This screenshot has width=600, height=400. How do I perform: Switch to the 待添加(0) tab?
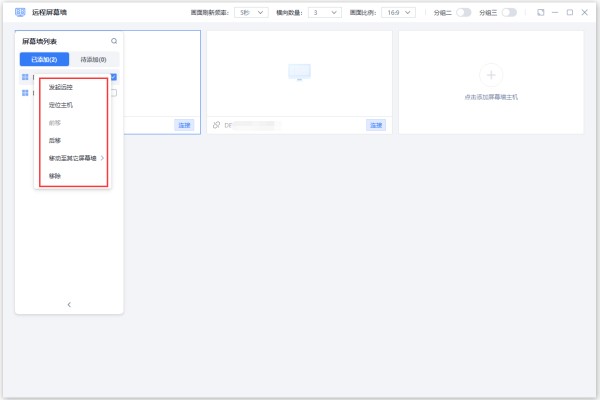(93, 59)
